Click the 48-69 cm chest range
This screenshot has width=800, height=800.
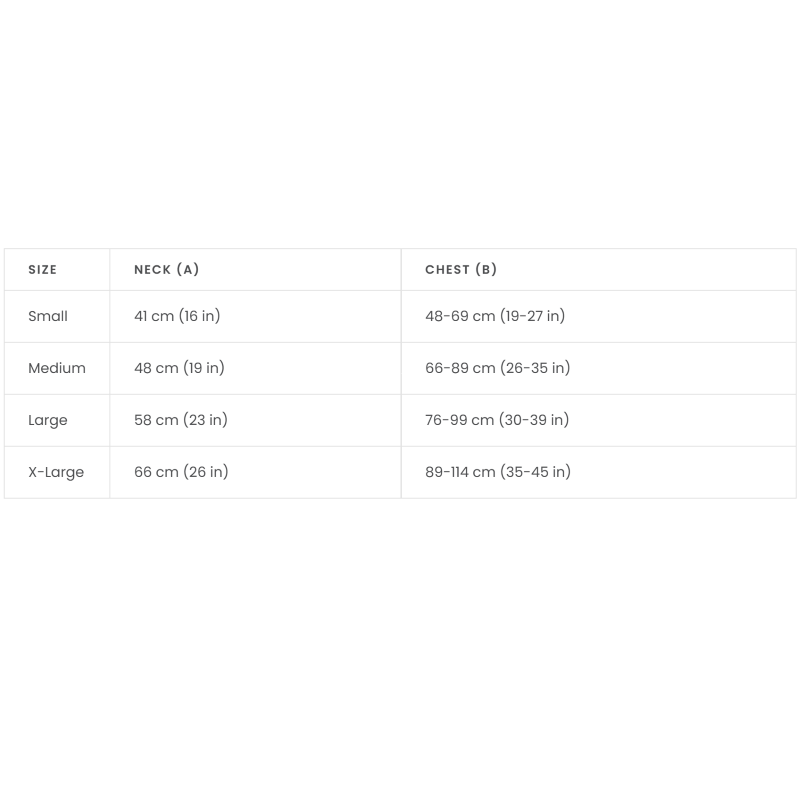coord(460,316)
